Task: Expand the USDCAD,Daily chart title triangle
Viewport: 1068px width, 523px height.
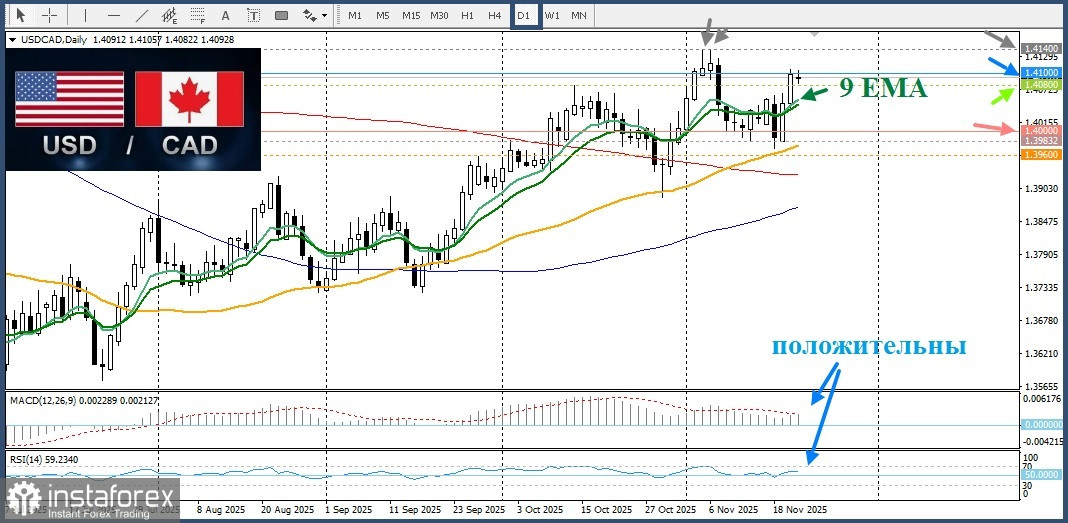Action: [13, 40]
